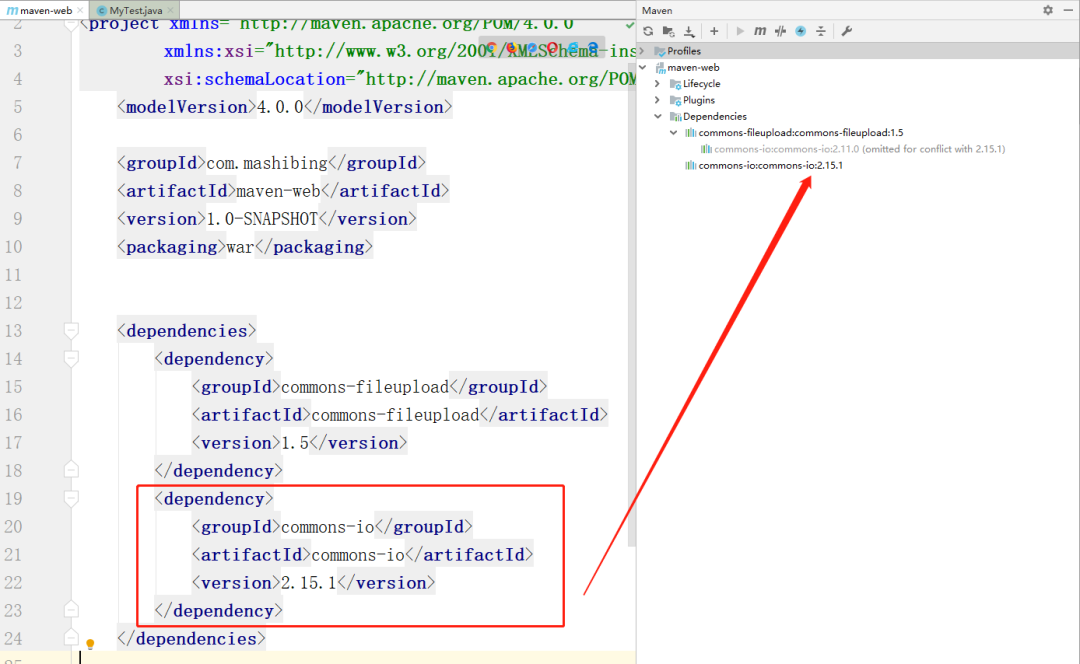Click the Run Maven build arrow

(740, 31)
